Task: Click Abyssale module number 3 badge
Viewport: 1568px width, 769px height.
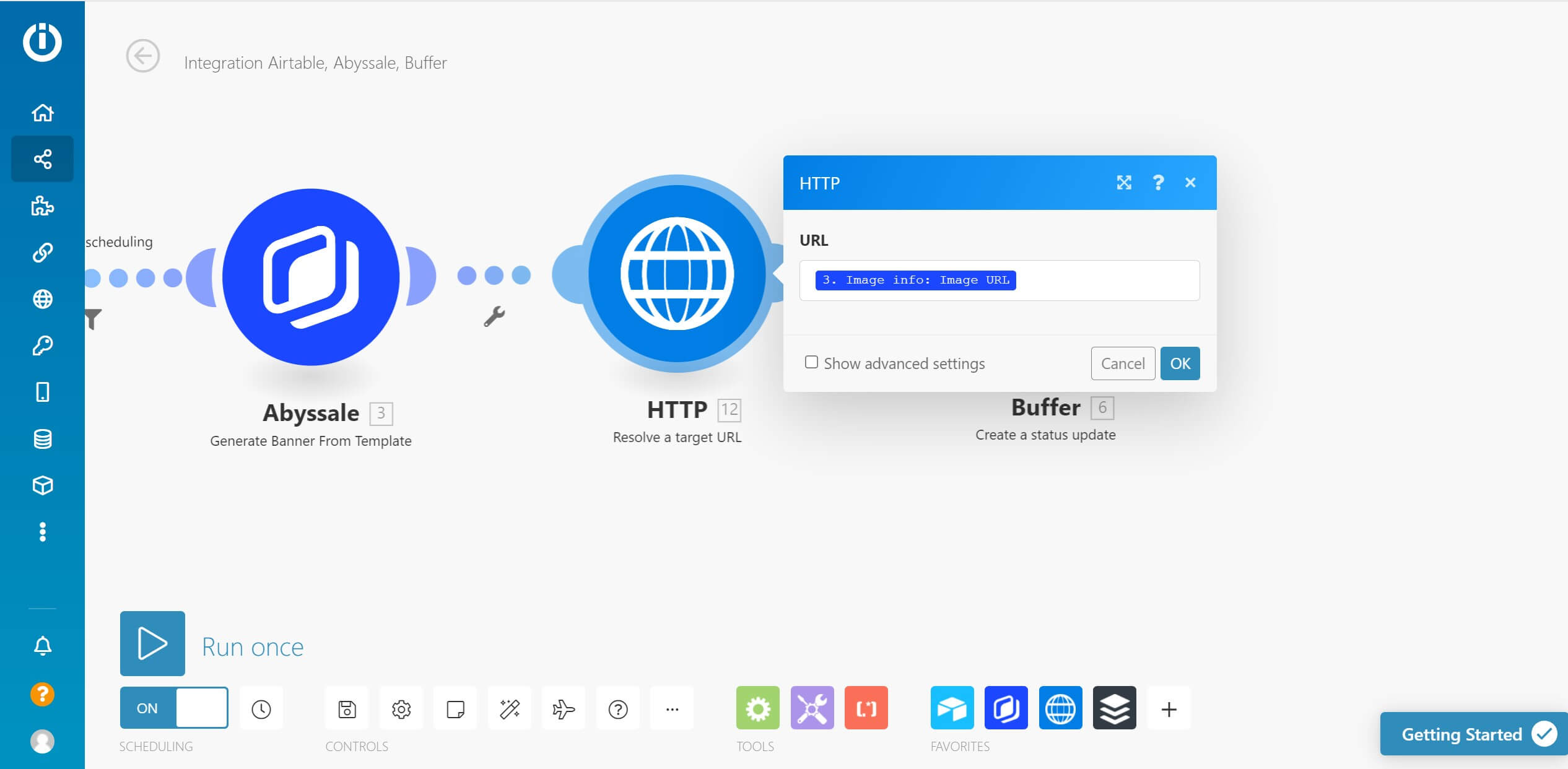Action: [381, 413]
